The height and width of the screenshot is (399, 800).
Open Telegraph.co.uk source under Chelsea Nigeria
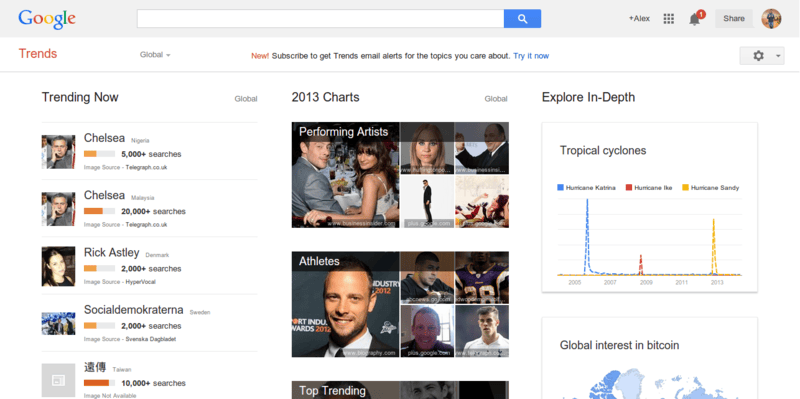tap(146, 167)
